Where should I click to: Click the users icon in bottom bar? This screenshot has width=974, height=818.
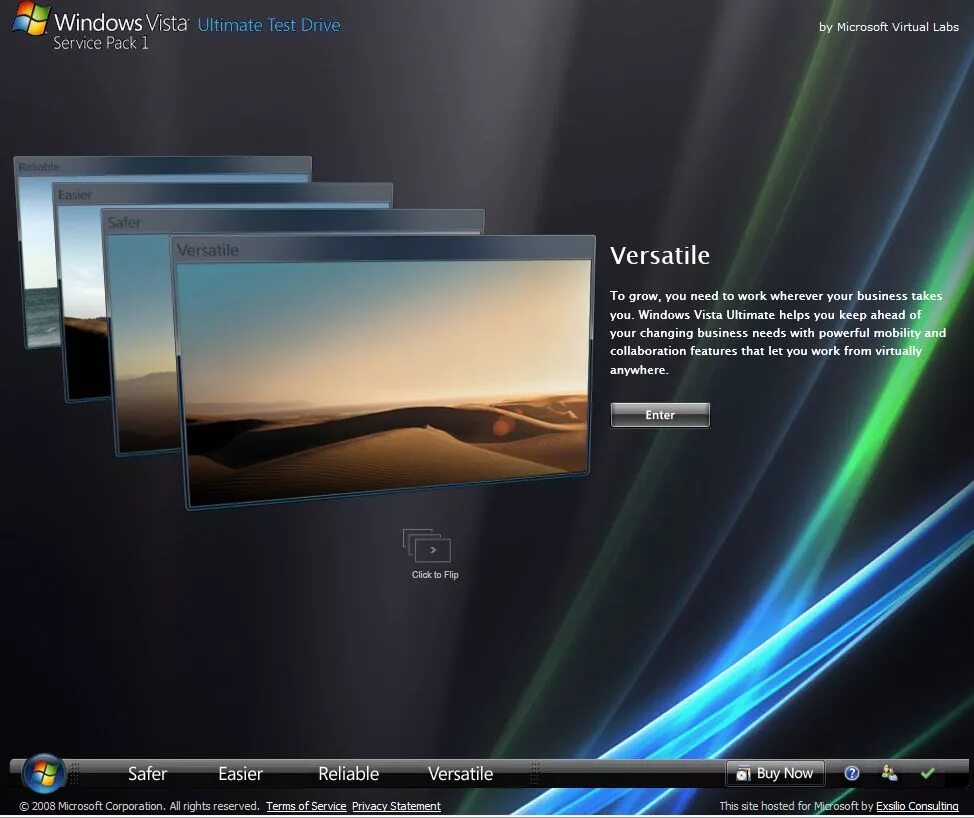(889, 773)
